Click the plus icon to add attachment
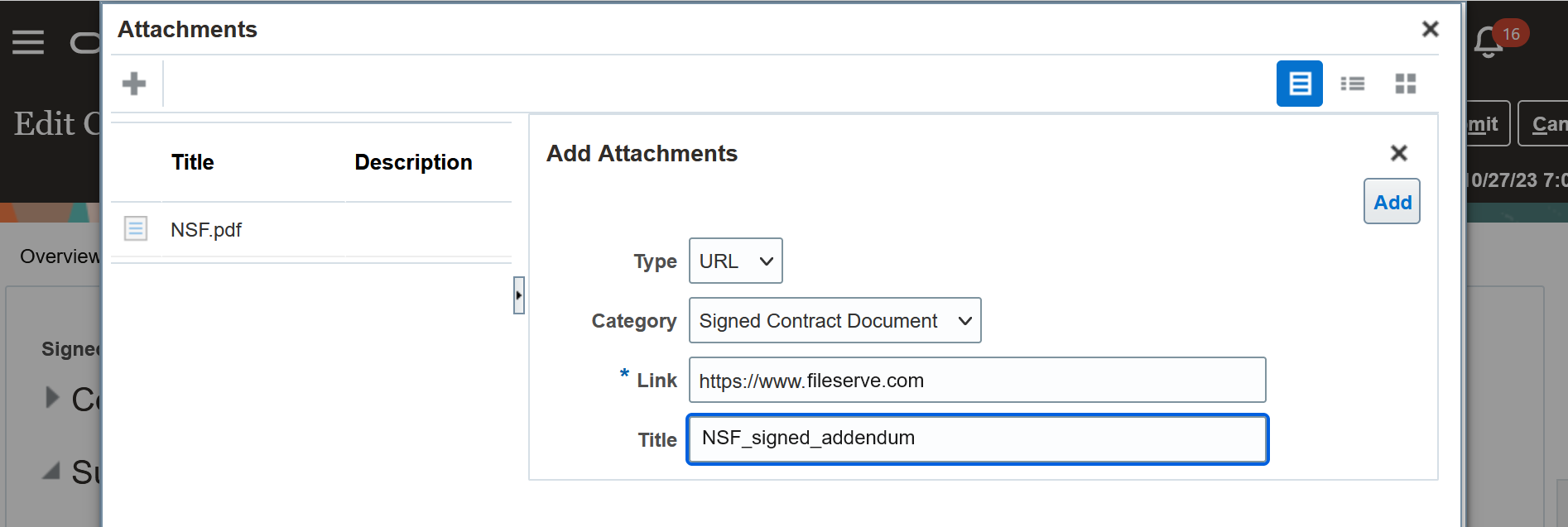Screen dimensions: 1568x527 (134, 84)
